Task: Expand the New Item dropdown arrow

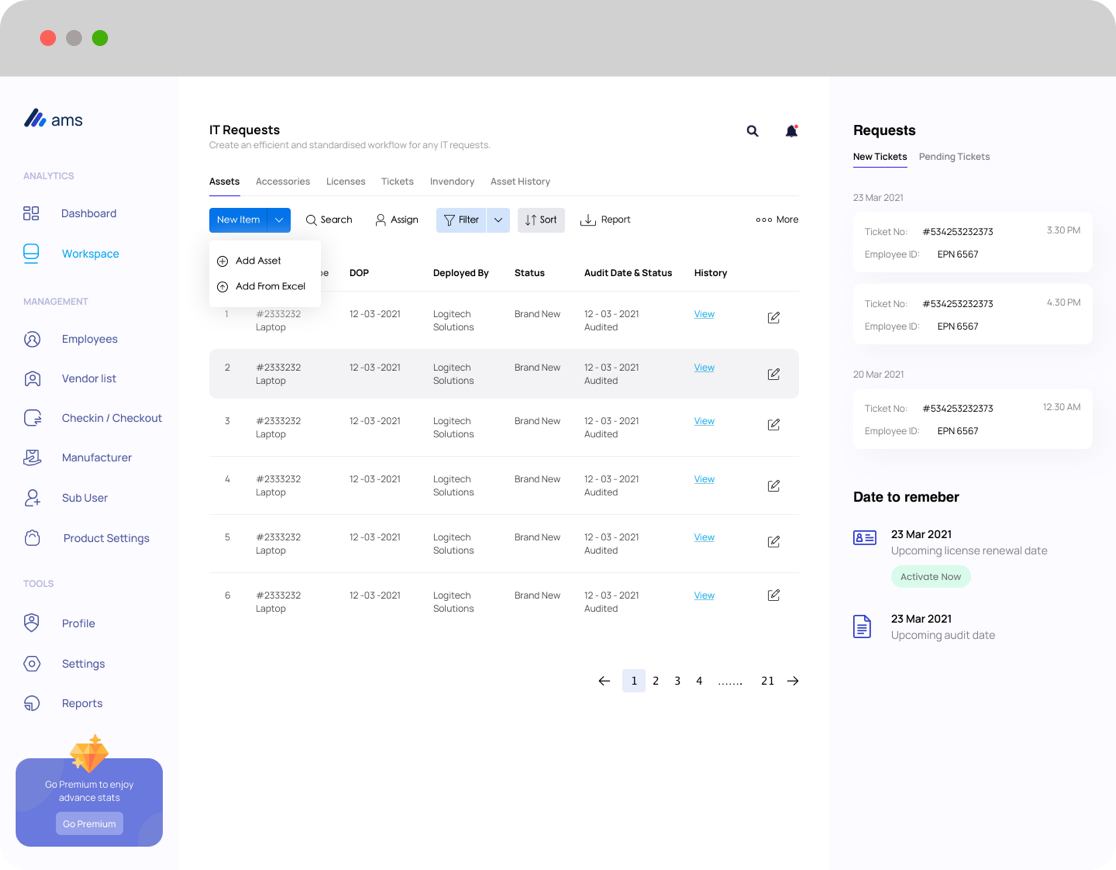Action: point(279,220)
